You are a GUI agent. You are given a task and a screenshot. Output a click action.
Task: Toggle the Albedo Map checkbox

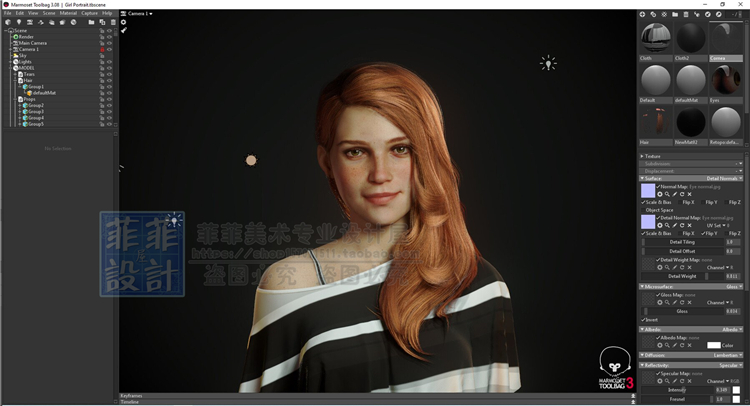[658, 338]
